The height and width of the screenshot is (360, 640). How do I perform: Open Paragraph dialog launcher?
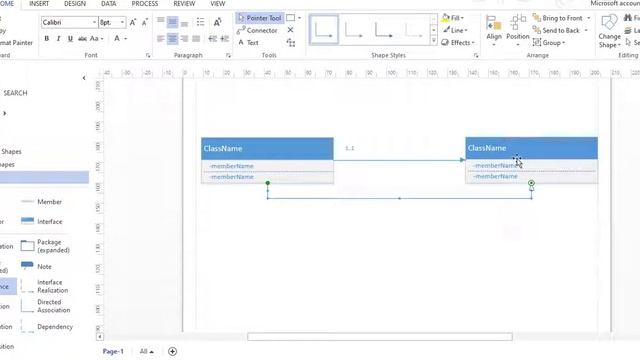coord(228,55)
